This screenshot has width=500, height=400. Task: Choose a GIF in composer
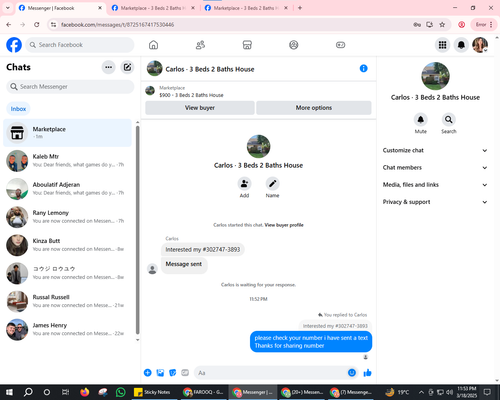[x=185, y=373]
